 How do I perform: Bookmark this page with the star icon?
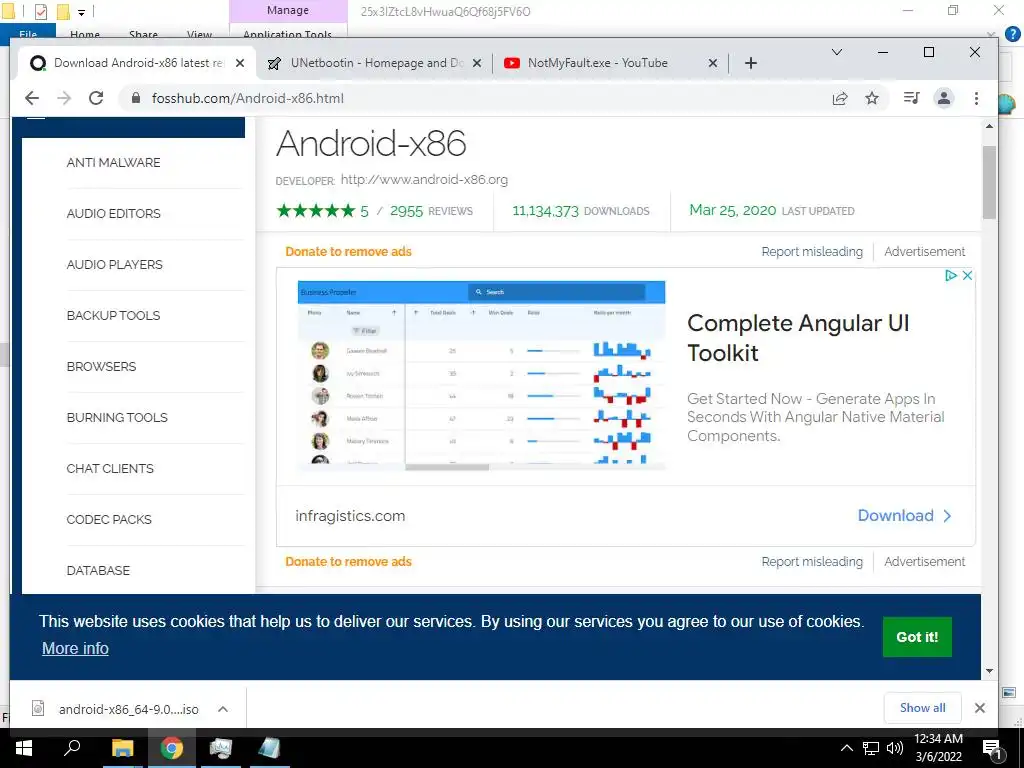pos(872,98)
